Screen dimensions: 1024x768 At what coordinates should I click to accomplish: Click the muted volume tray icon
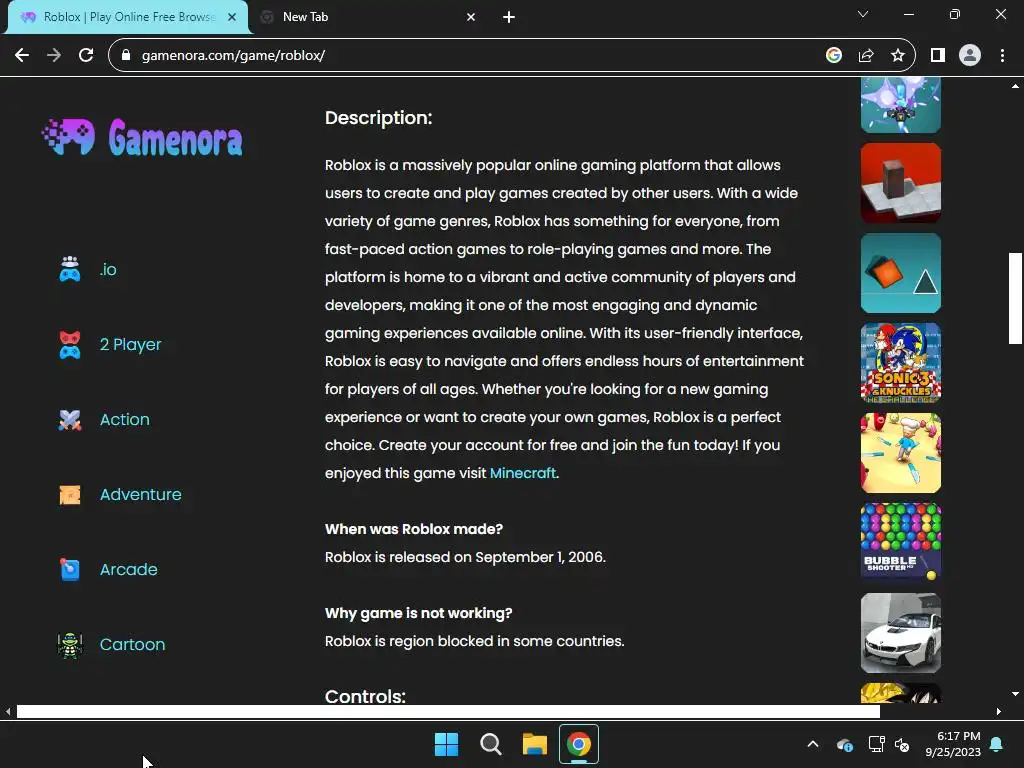tap(902, 744)
